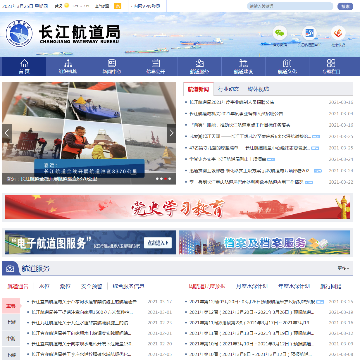Open the nav item with the four-squares grid icon
This screenshot has width=360, height=360.
click(x=331, y=63)
